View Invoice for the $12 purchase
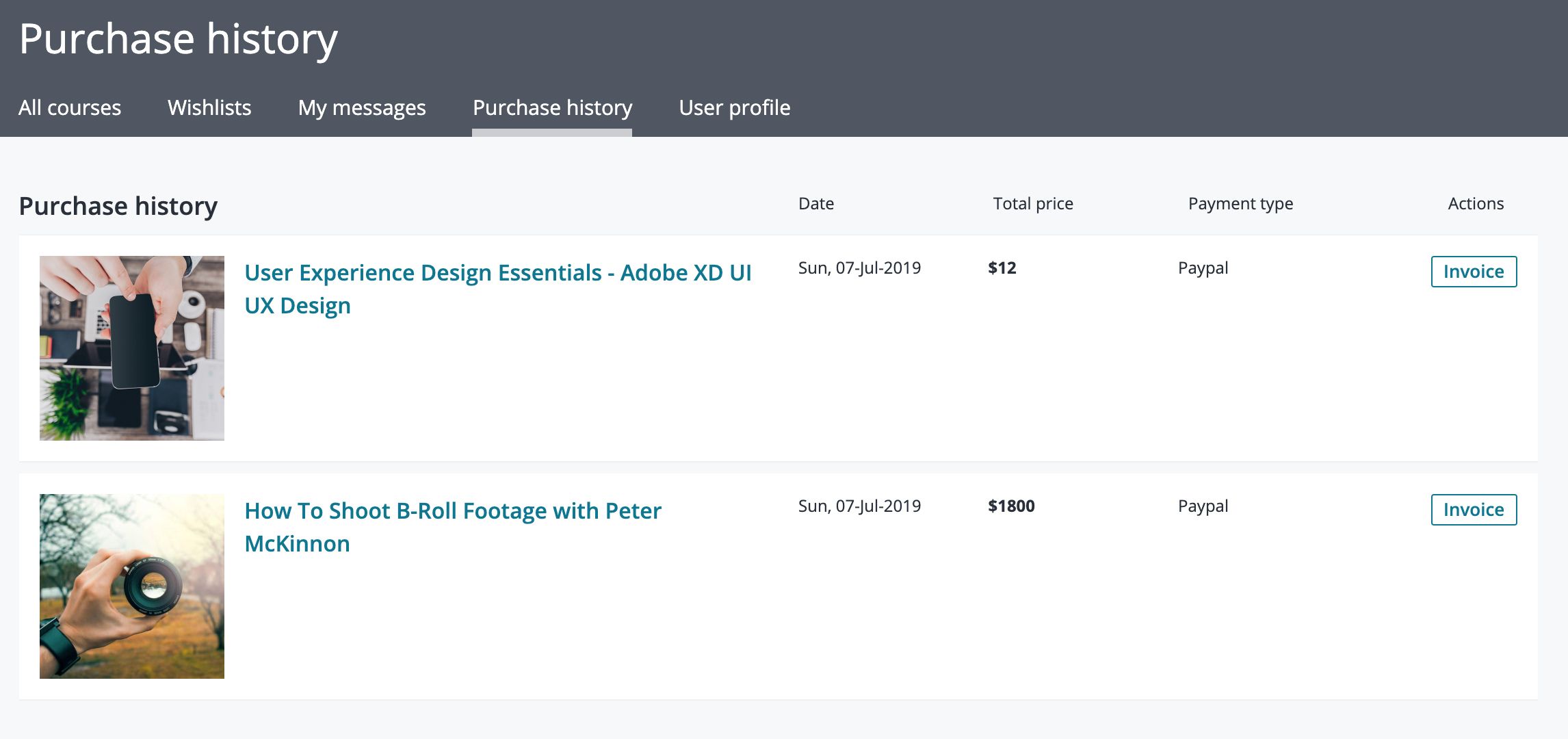The height and width of the screenshot is (739, 1568). coord(1474,272)
